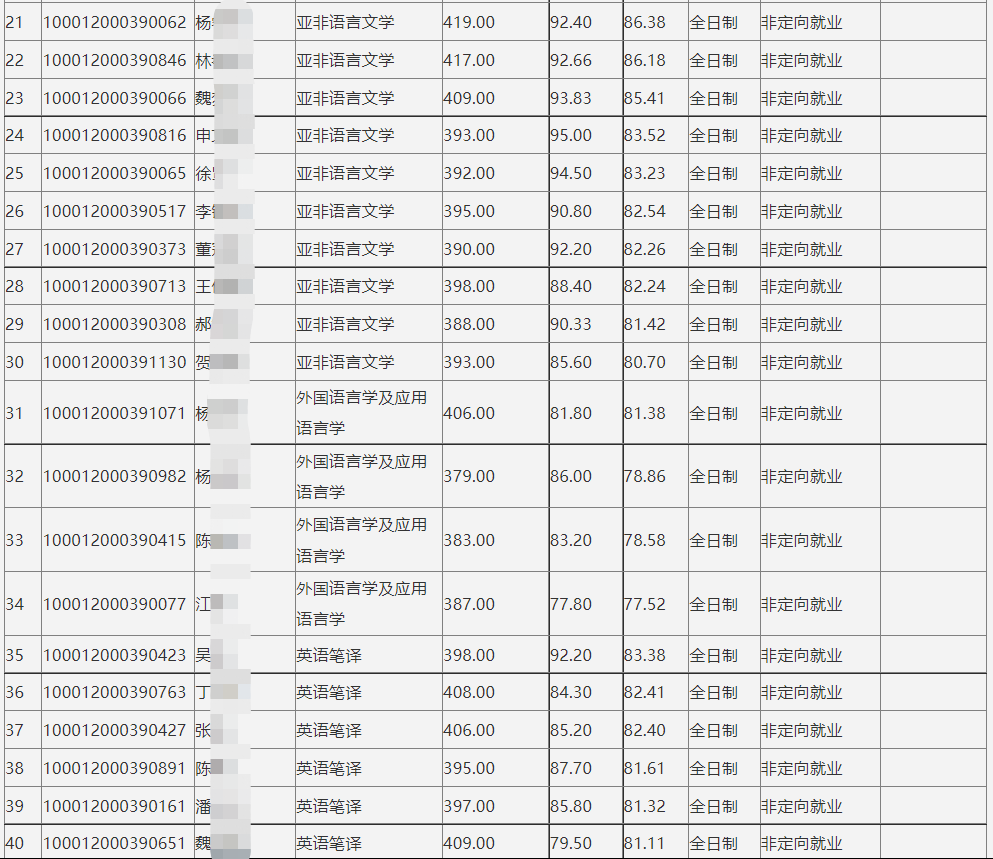Screen dimensions: 993x859
Task: Click score 419.00 in row 21
Action: coord(469,23)
